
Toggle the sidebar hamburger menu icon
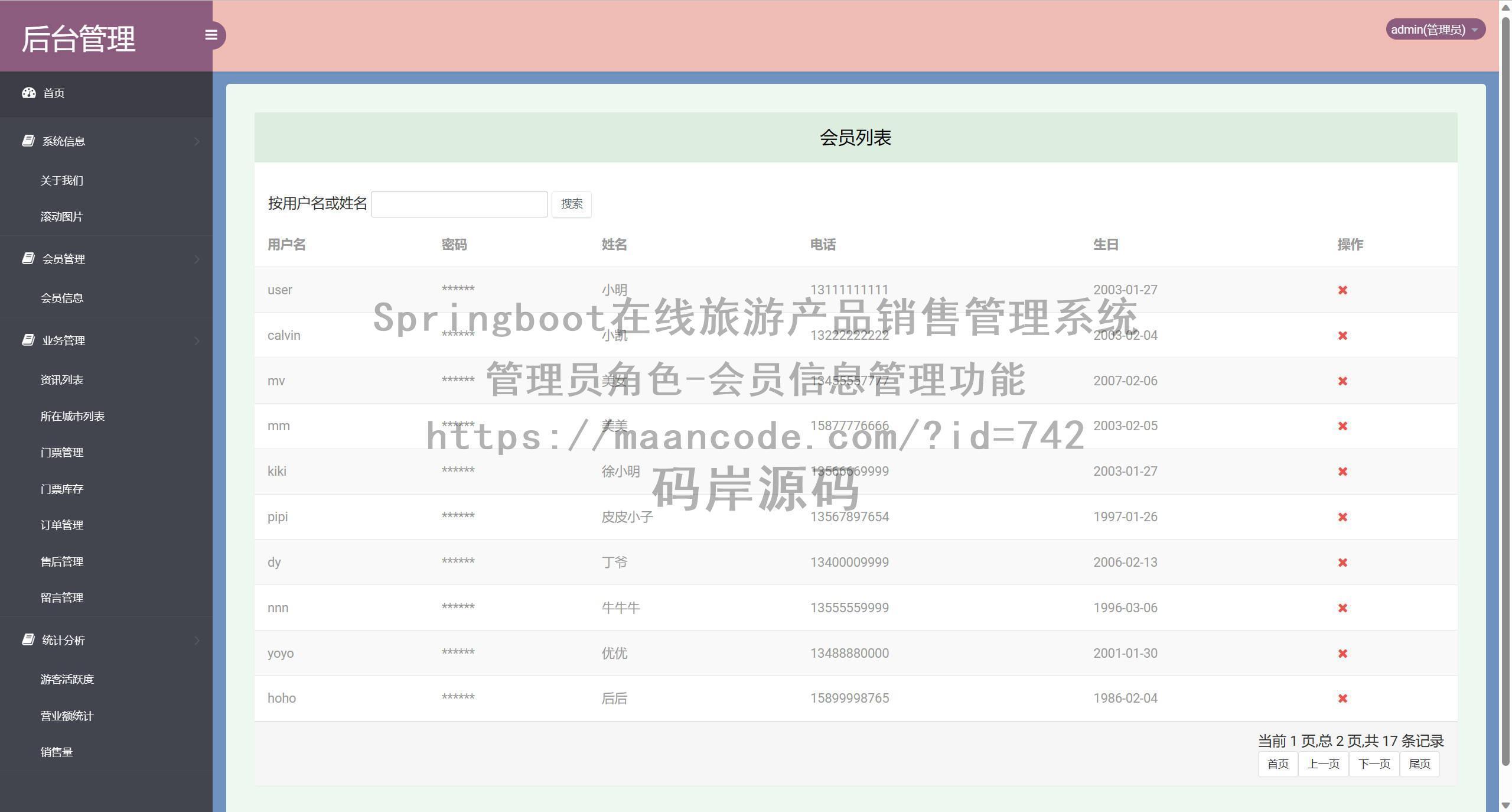(x=211, y=35)
